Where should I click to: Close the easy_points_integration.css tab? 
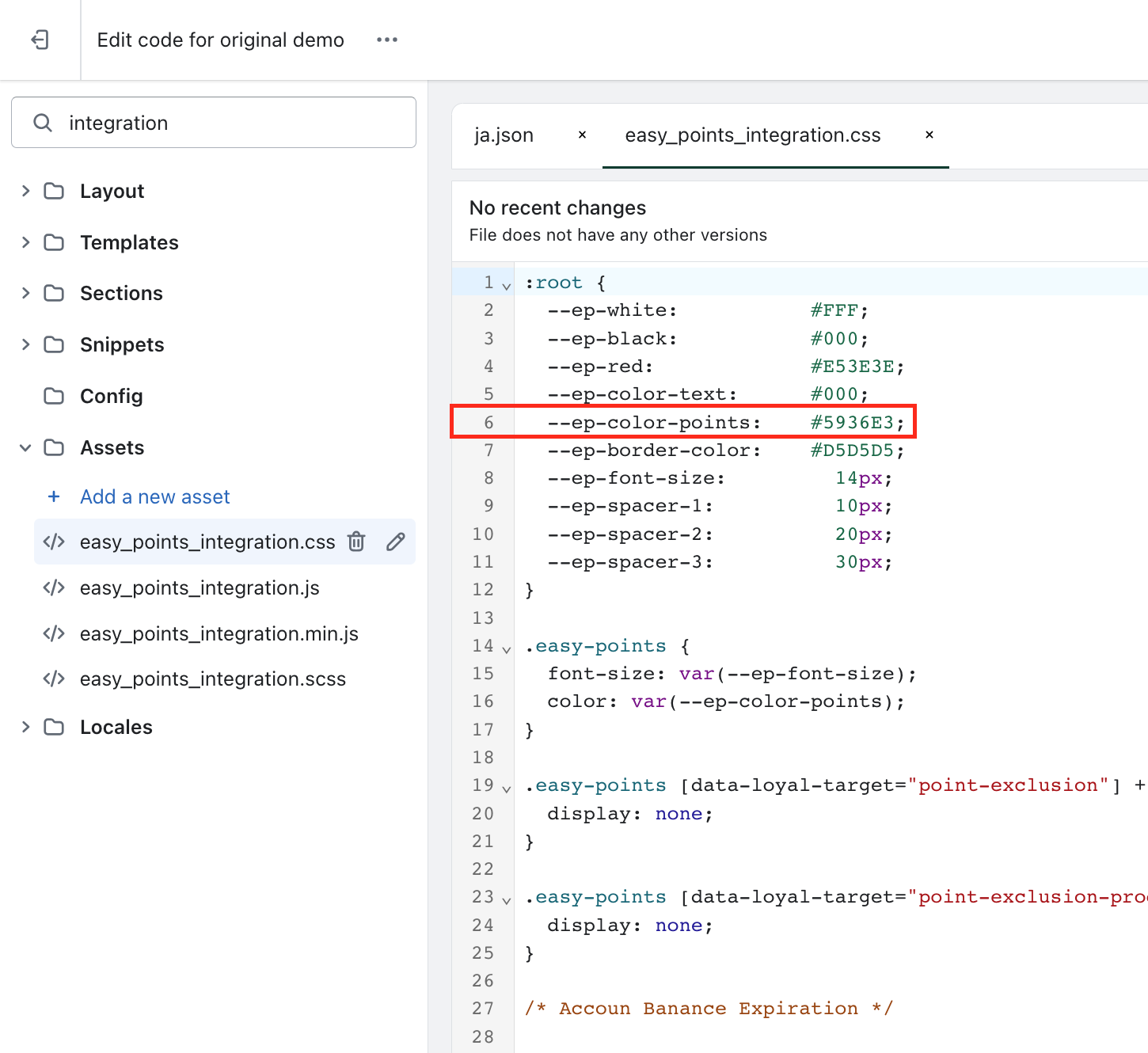[x=929, y=135]
